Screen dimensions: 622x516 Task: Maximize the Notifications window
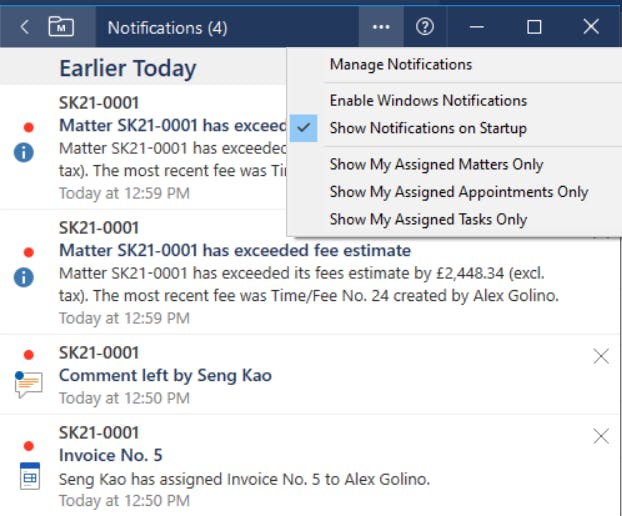pyautogui.click(x=534, y=27)
